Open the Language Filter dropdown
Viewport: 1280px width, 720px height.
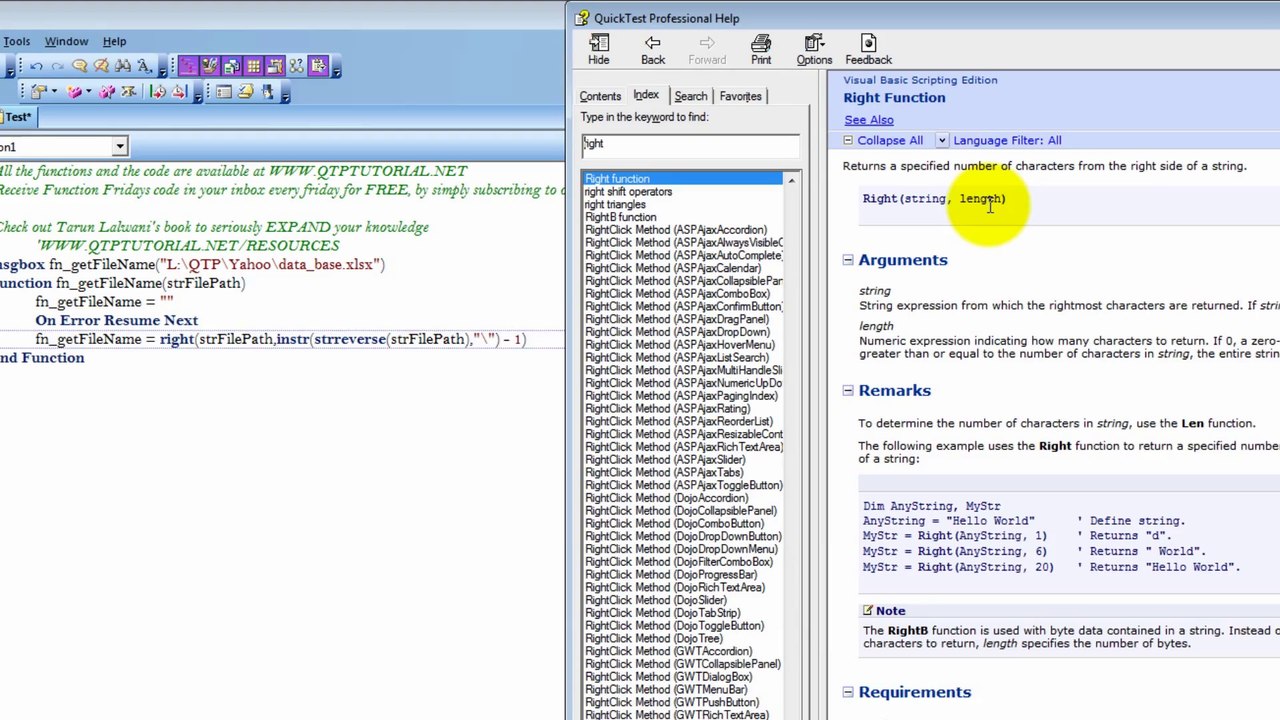pyautogui.click(x=942, y=141)
